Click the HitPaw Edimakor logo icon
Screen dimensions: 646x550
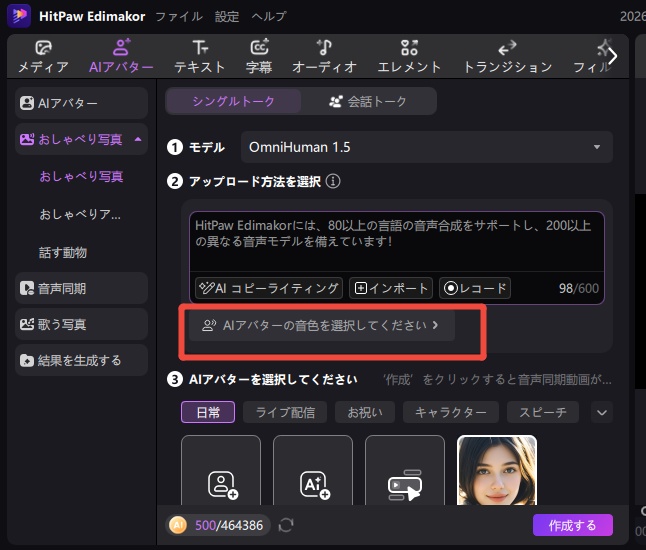19,16
